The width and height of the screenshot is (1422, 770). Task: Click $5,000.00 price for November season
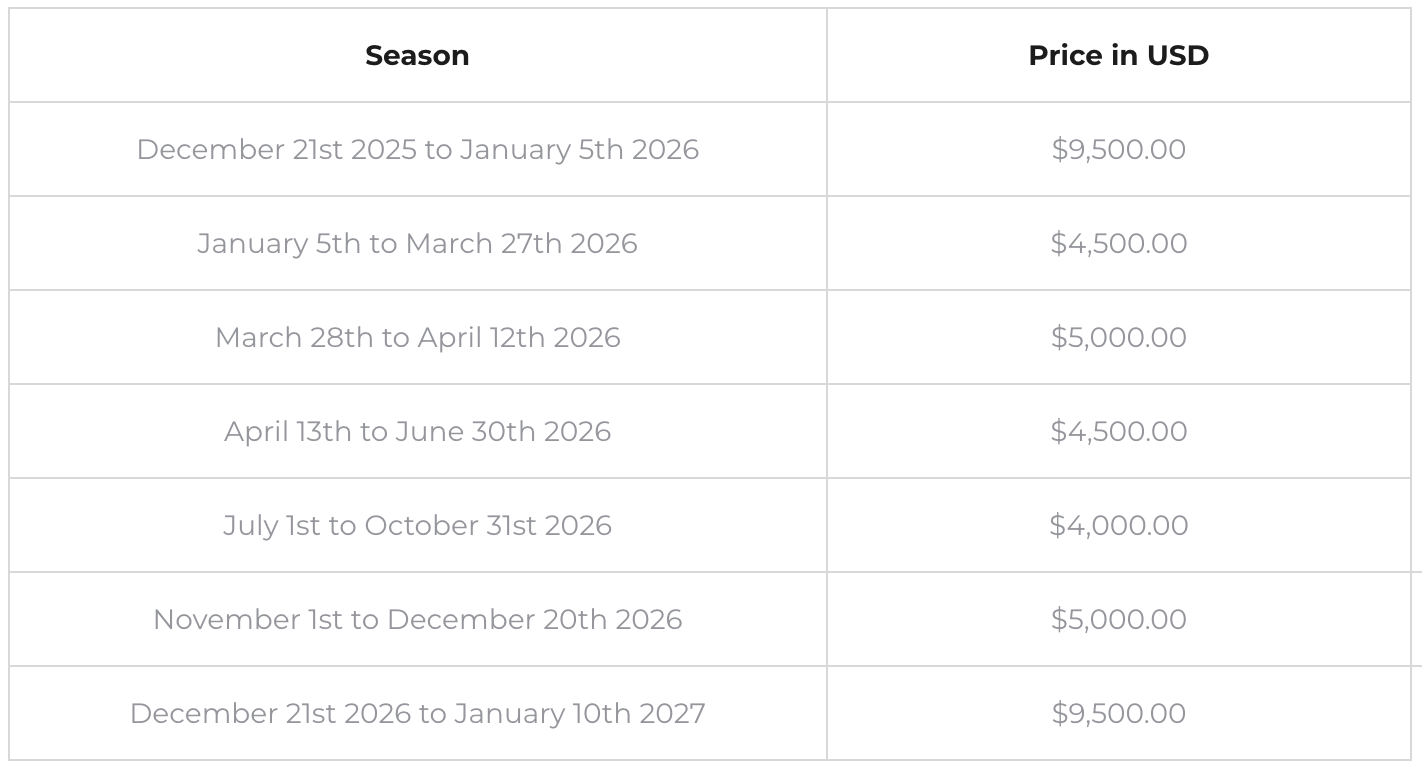(1118, 620)
